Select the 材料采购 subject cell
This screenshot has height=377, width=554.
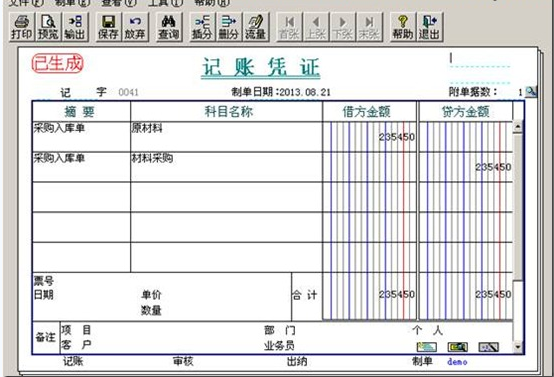226,167
